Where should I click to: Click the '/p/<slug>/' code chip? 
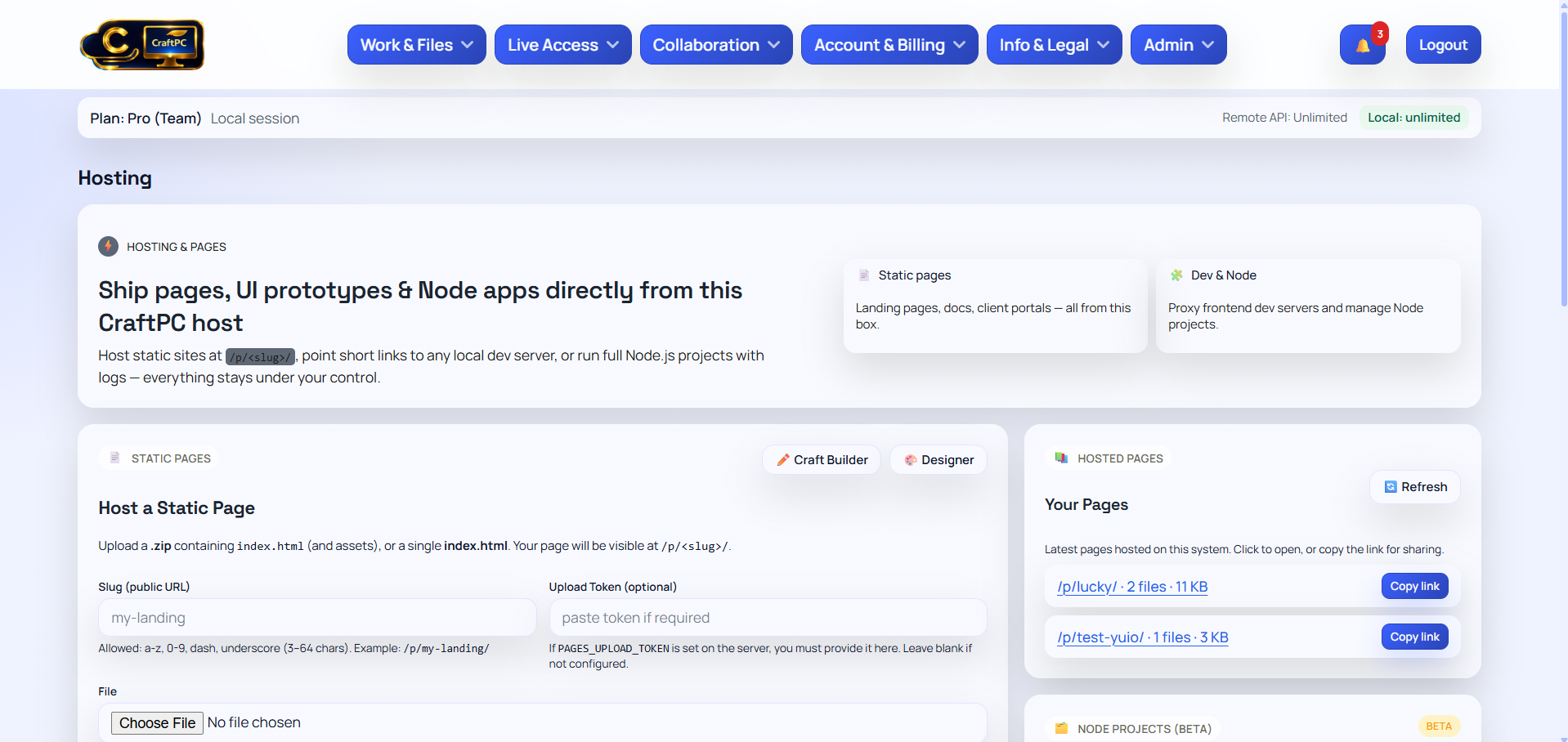pos(260,356)
